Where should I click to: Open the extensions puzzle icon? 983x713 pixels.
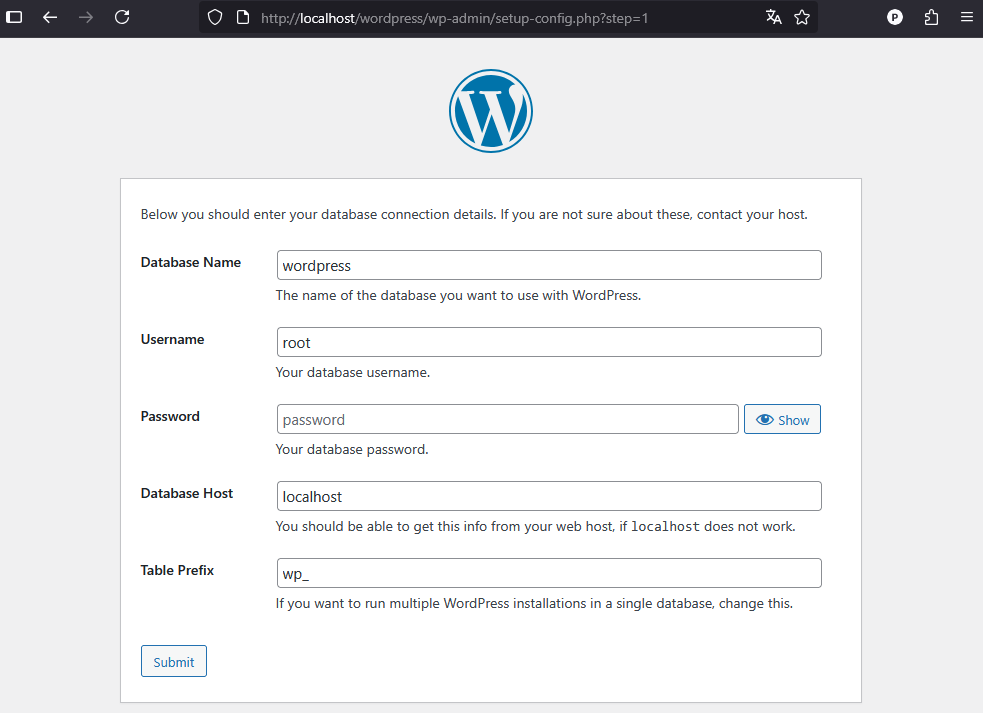[x=931, y=18]
